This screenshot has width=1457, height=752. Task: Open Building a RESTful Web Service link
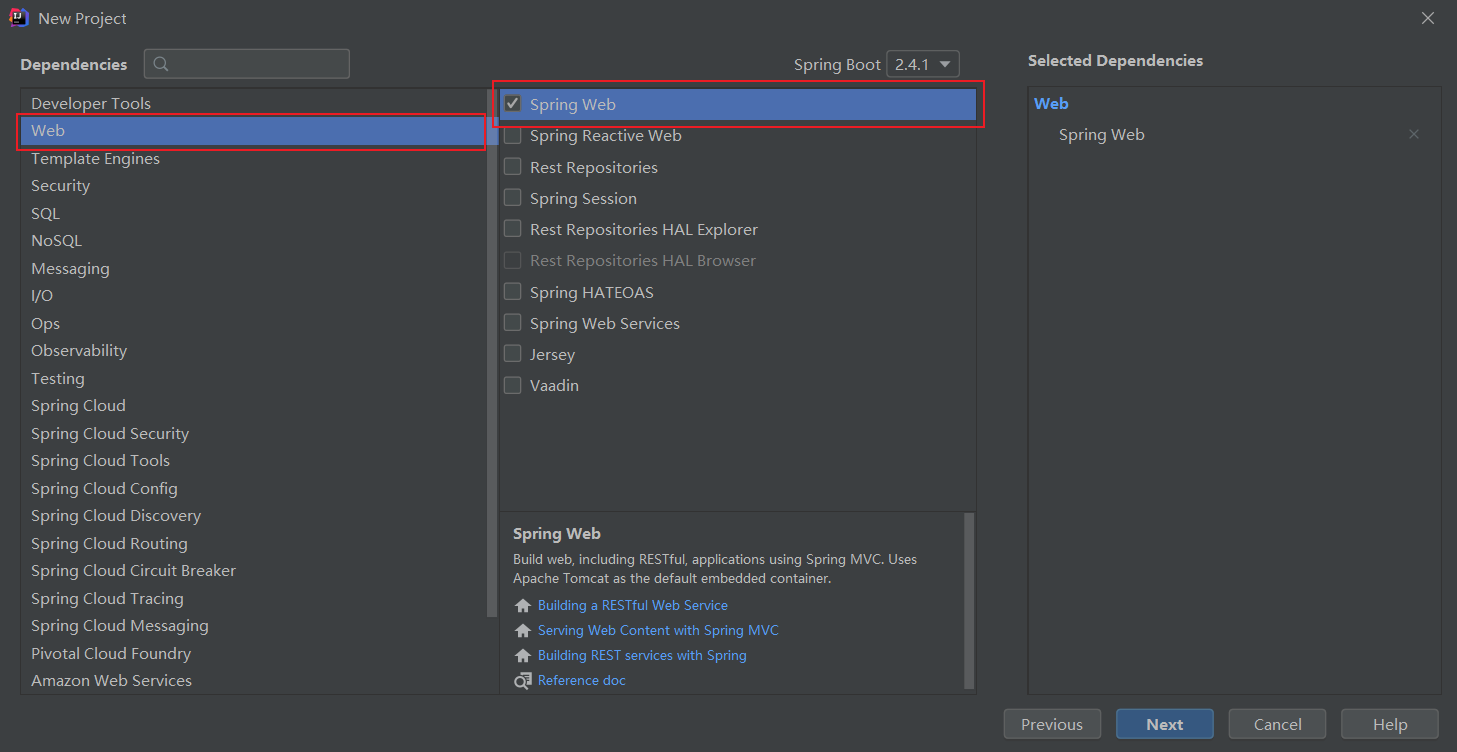click(x=633, y=606)
